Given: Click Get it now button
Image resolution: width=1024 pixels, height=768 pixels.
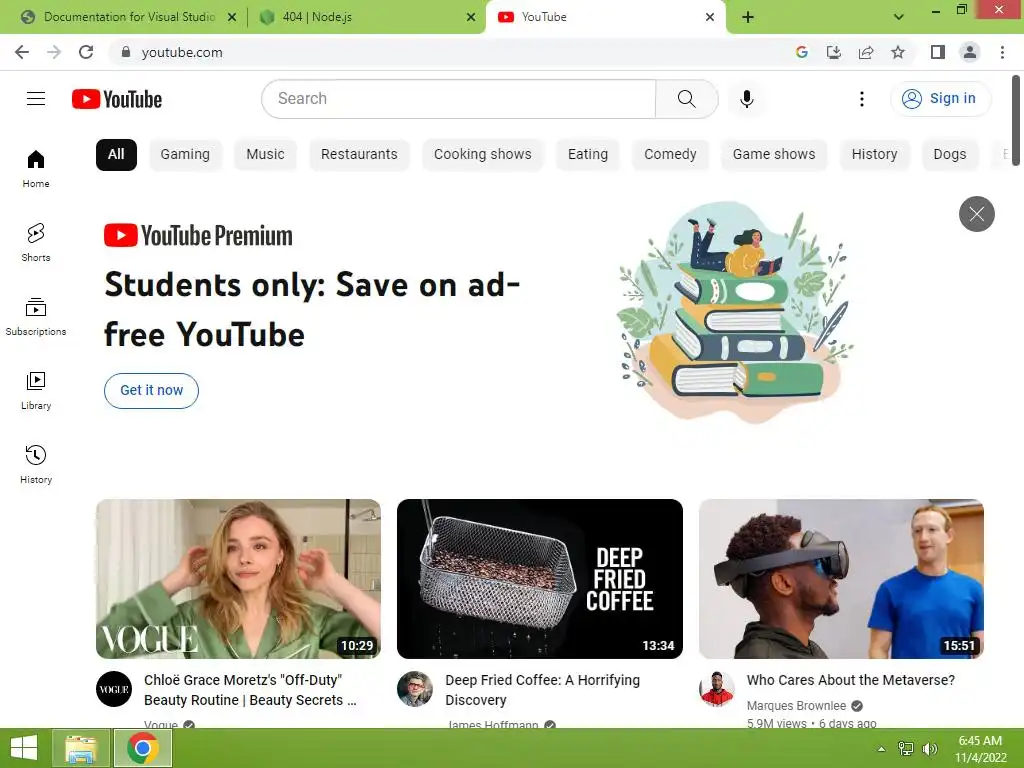Looking at the screenshot, I should pos(152,391).
